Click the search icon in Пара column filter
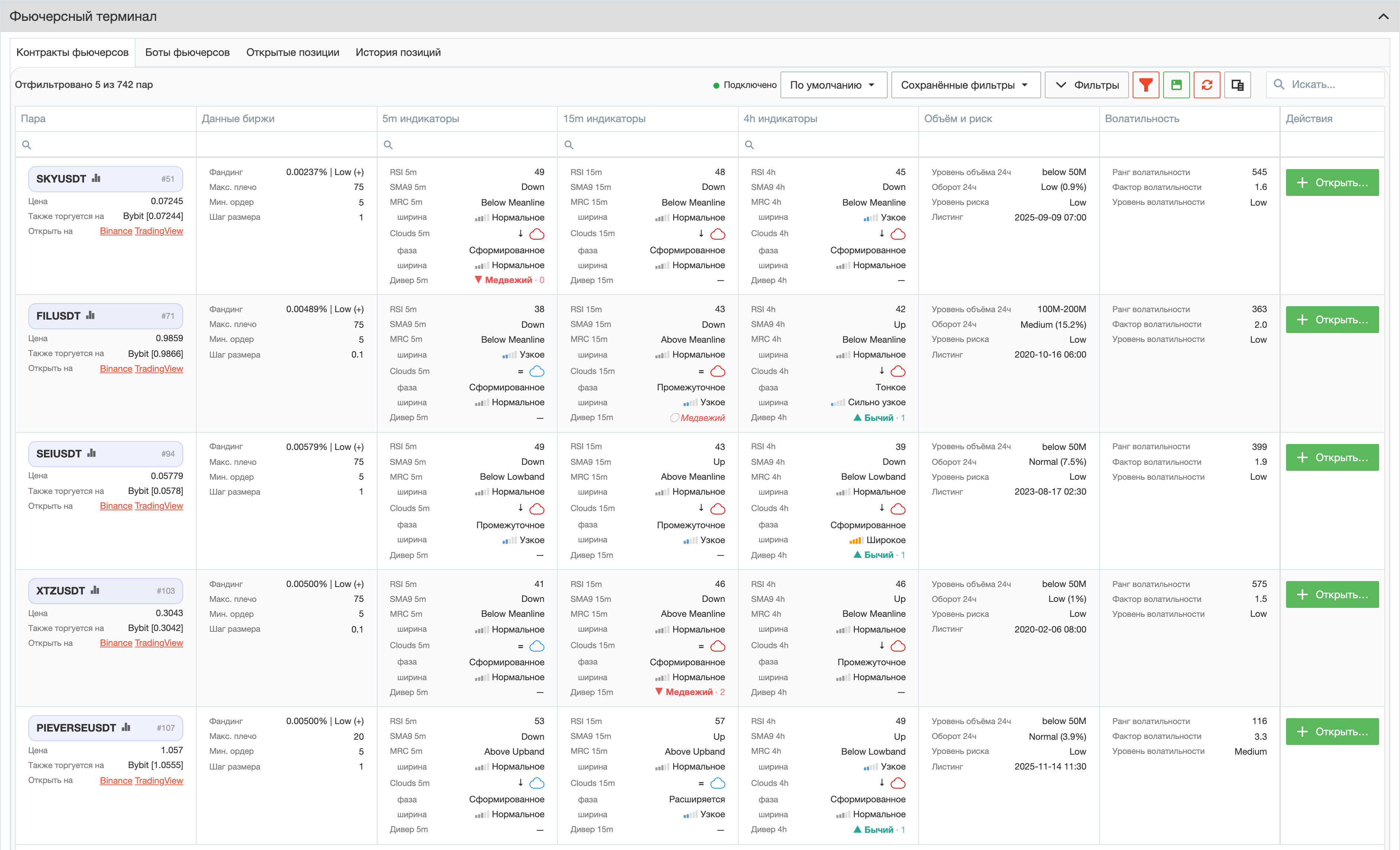Image resolution: width=1400 pixels, height=850 pixels. pos(26,145)
